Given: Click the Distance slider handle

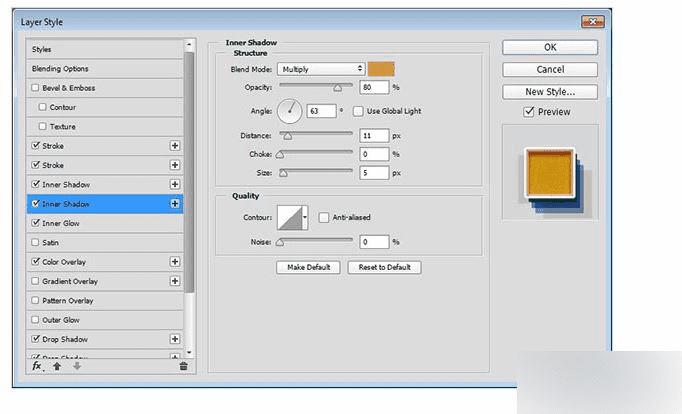Looking at the screenshot, I should coord(288,136).
